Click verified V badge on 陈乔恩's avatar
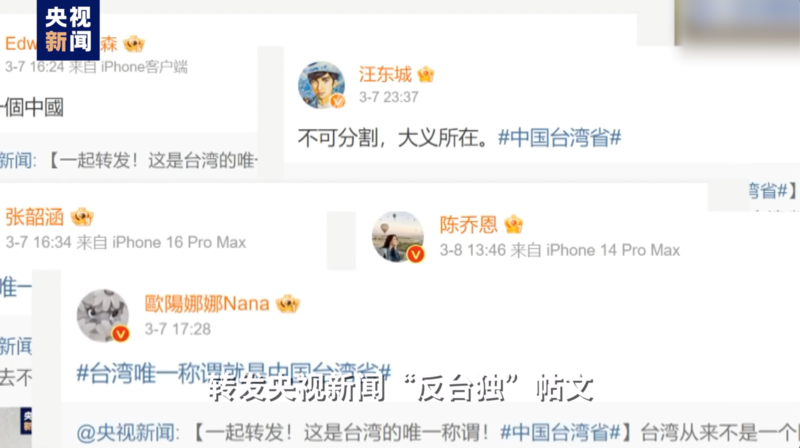800x448 pixels. point(416,254)
